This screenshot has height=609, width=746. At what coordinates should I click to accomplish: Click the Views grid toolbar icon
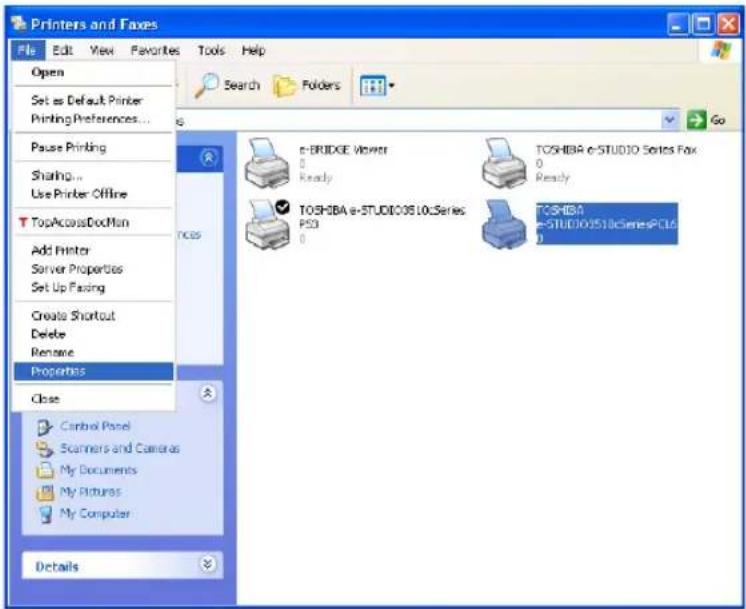[373, 86]
